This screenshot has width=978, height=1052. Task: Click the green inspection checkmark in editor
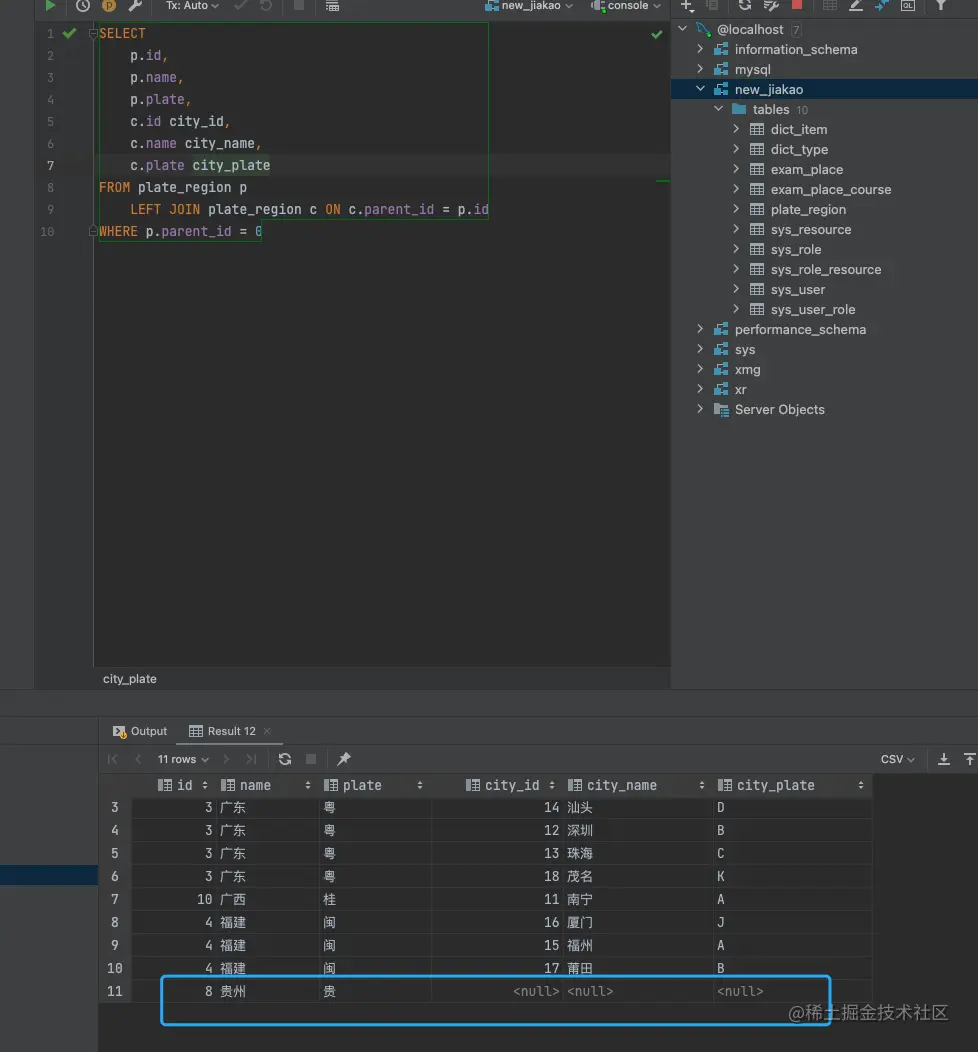pyautogui.click(x=657, y=34)
